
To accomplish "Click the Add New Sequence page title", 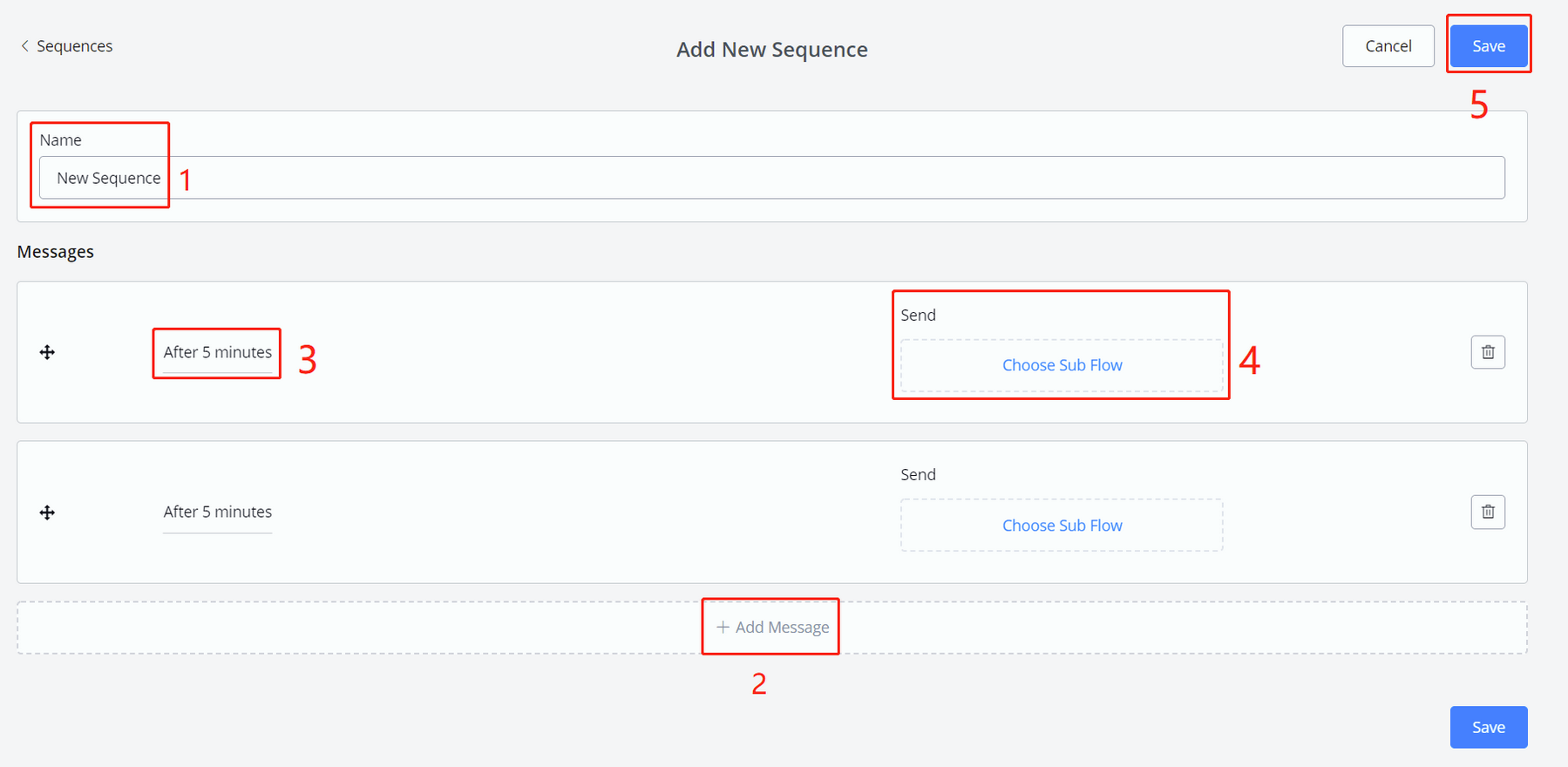I will 772,50.
